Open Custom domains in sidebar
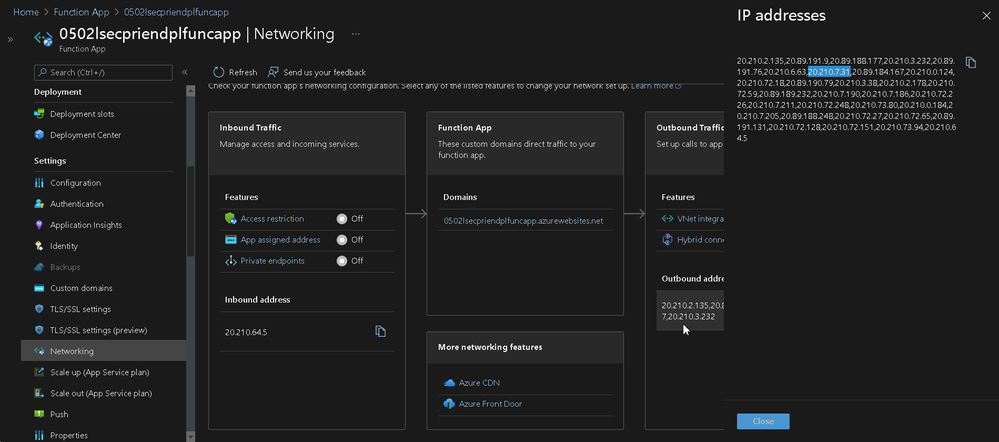 tap(82, 288)
